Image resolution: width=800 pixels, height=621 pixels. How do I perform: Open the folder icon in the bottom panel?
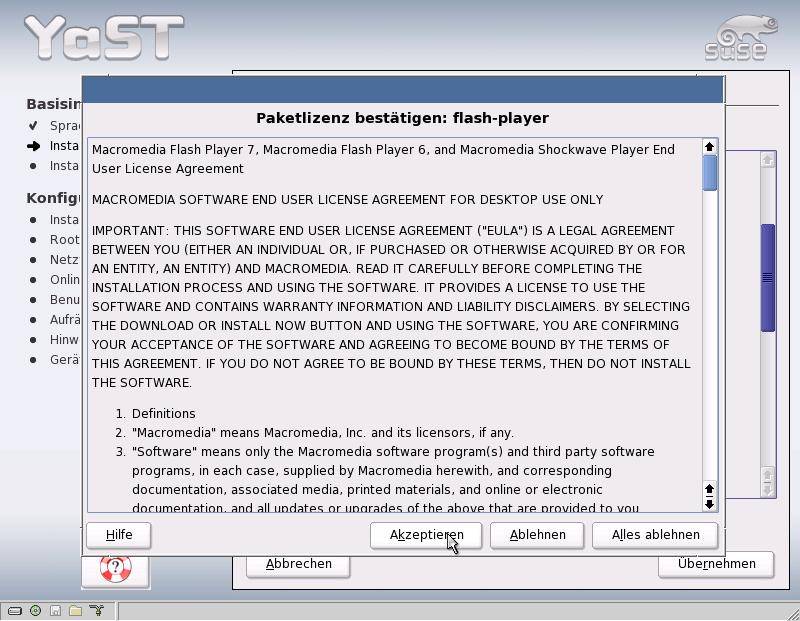click(76, 610)
